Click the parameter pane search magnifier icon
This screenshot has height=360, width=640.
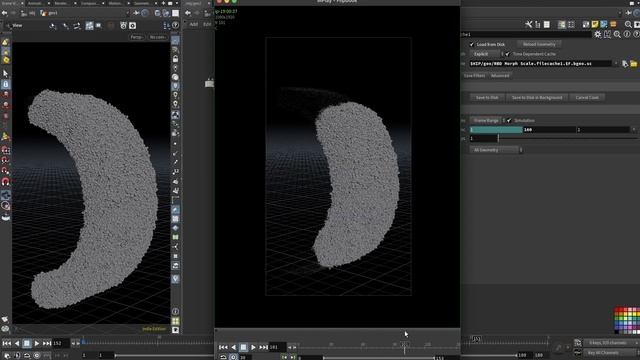(617, 34)
